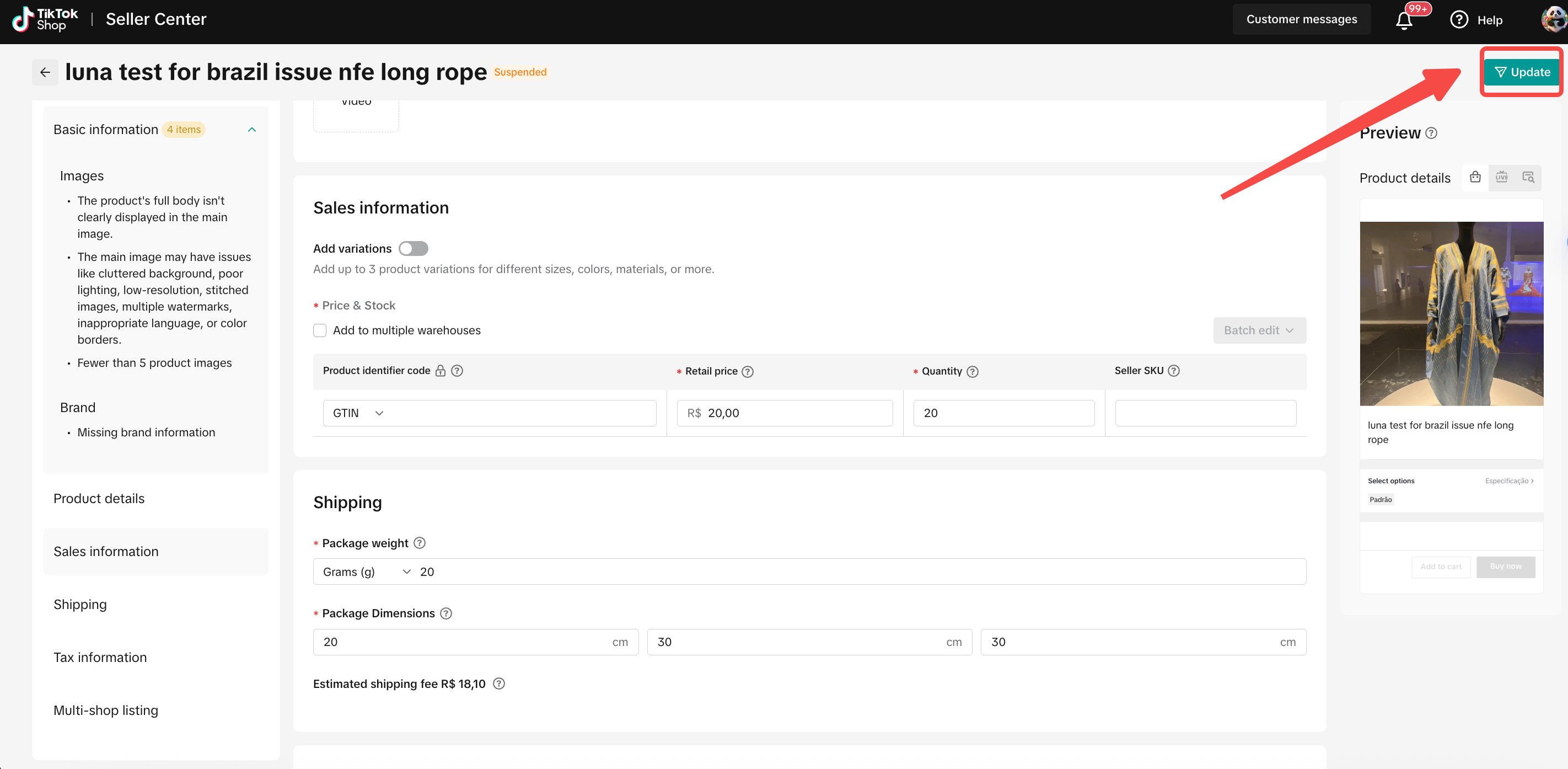Open the Batch edit dropdown
This screenshot has width=1568, height=769.
click(x=1259, y=330)
